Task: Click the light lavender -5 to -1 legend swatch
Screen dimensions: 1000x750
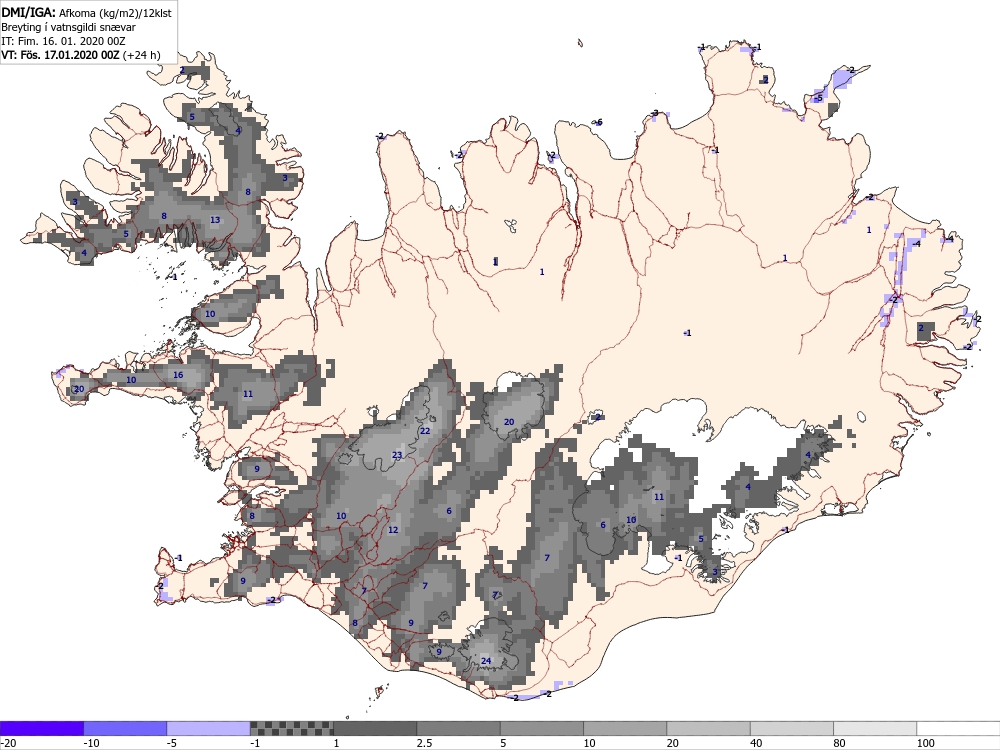Action: coord(209,728)
